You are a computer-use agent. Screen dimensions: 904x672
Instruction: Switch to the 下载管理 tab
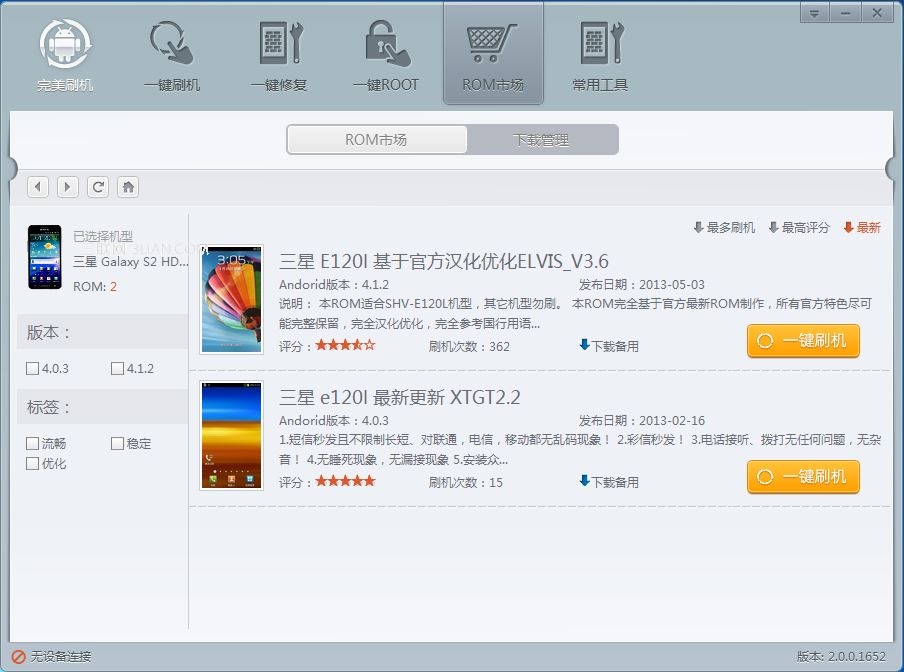point(542,139)
